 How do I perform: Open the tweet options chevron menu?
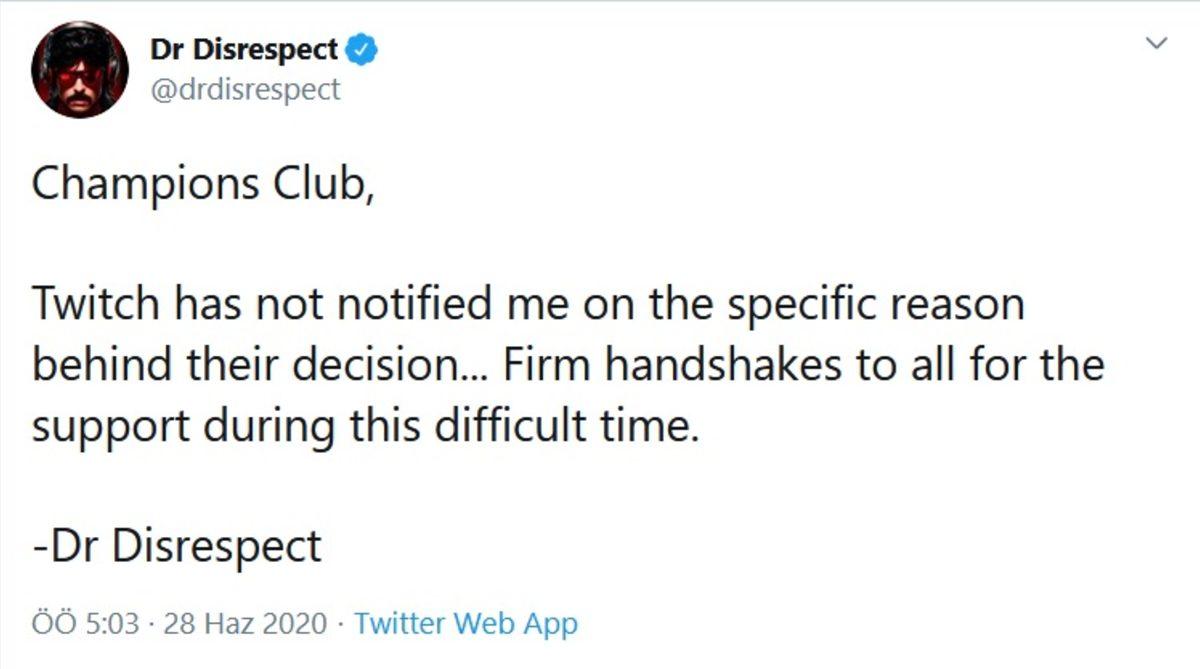click(x=1156, y=44)
